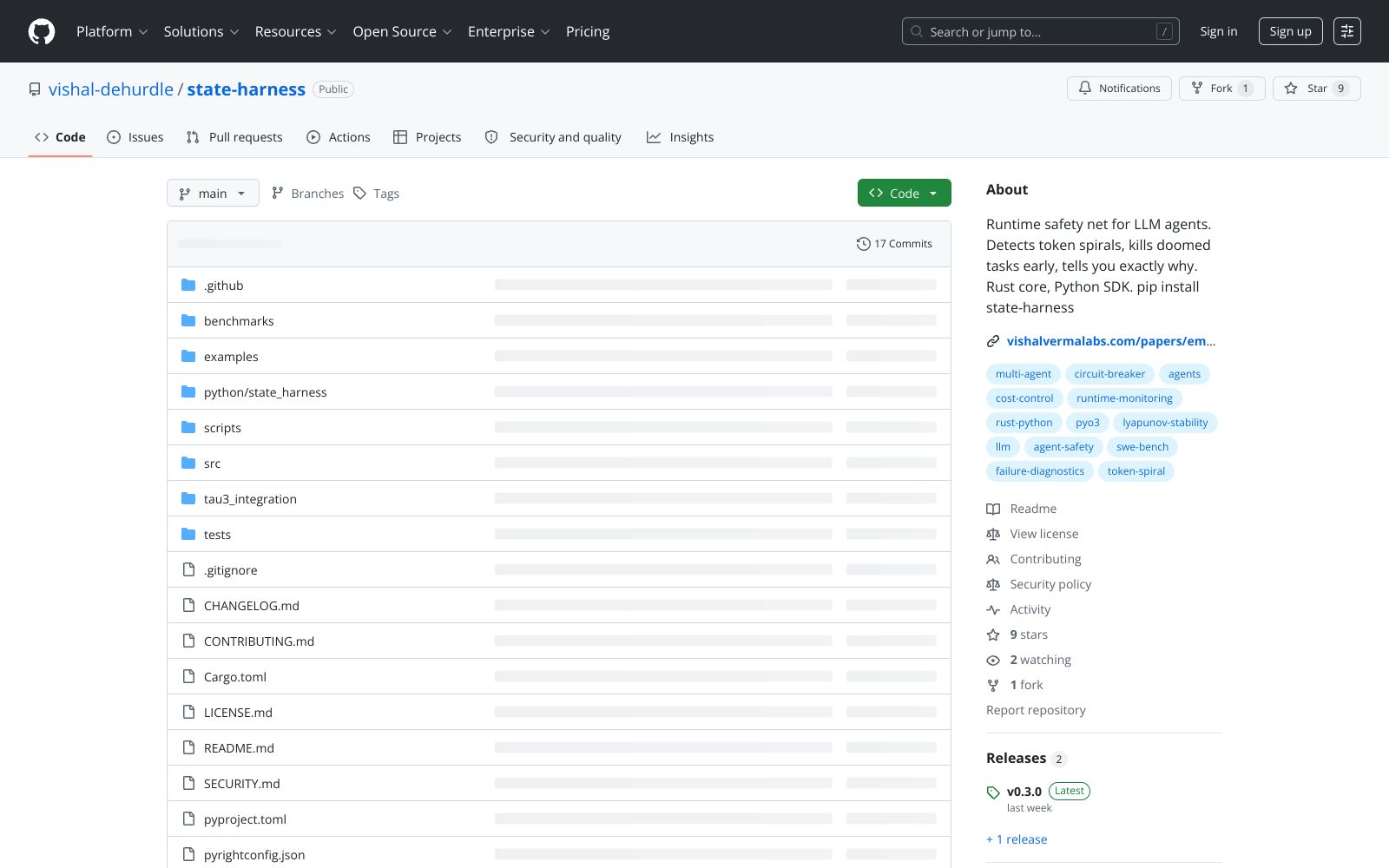Click the circuit-breaker topic tag
The image size is (1389, 868).
[x=1109, y=374]
